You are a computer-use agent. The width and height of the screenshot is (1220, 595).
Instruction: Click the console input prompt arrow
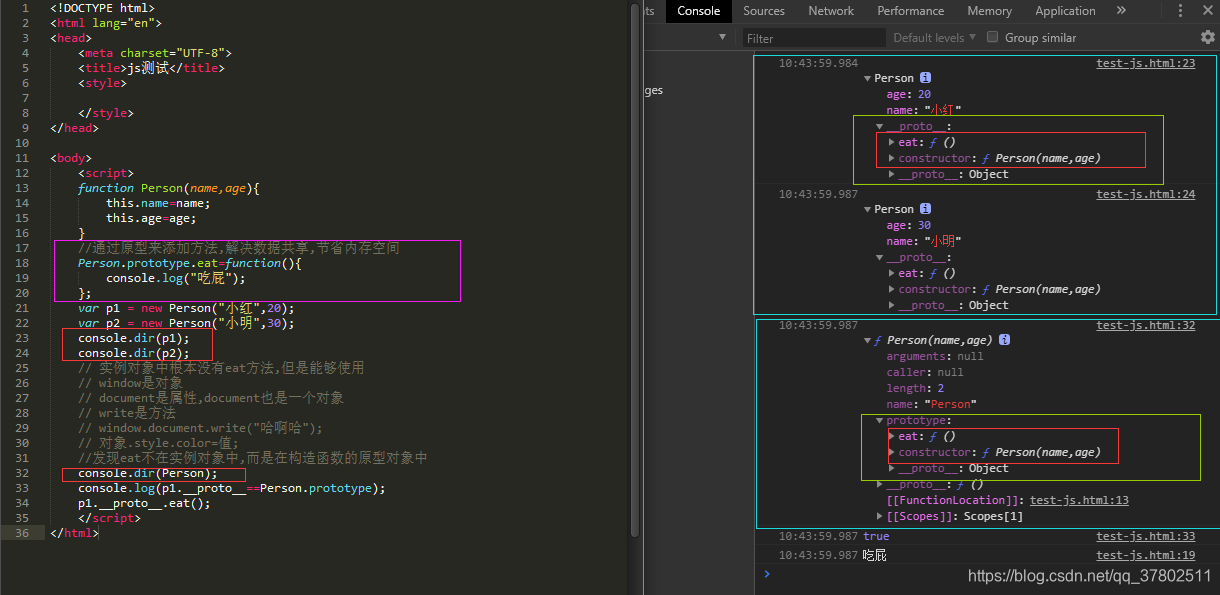click(767, 574)
